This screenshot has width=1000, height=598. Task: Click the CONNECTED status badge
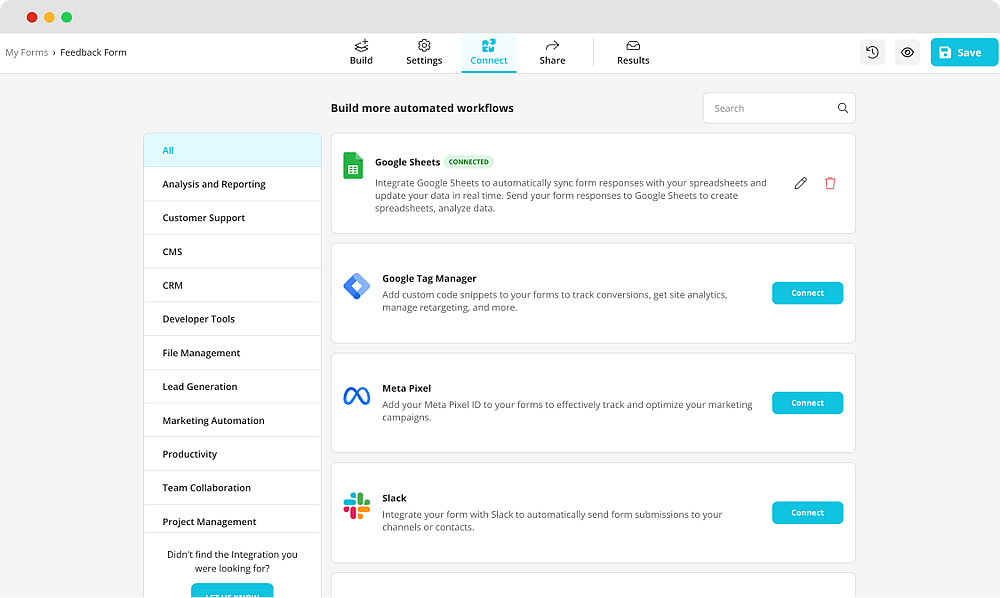tap(469, 162)
